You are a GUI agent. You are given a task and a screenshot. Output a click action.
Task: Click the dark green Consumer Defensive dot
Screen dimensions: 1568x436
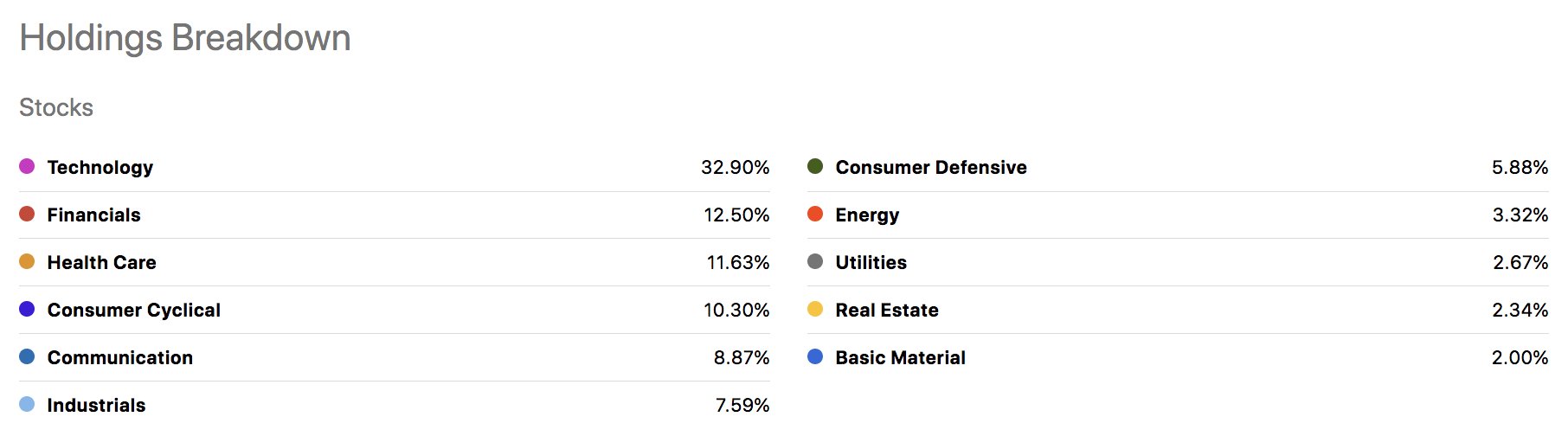pyautogui.click(x=815, y=166)
